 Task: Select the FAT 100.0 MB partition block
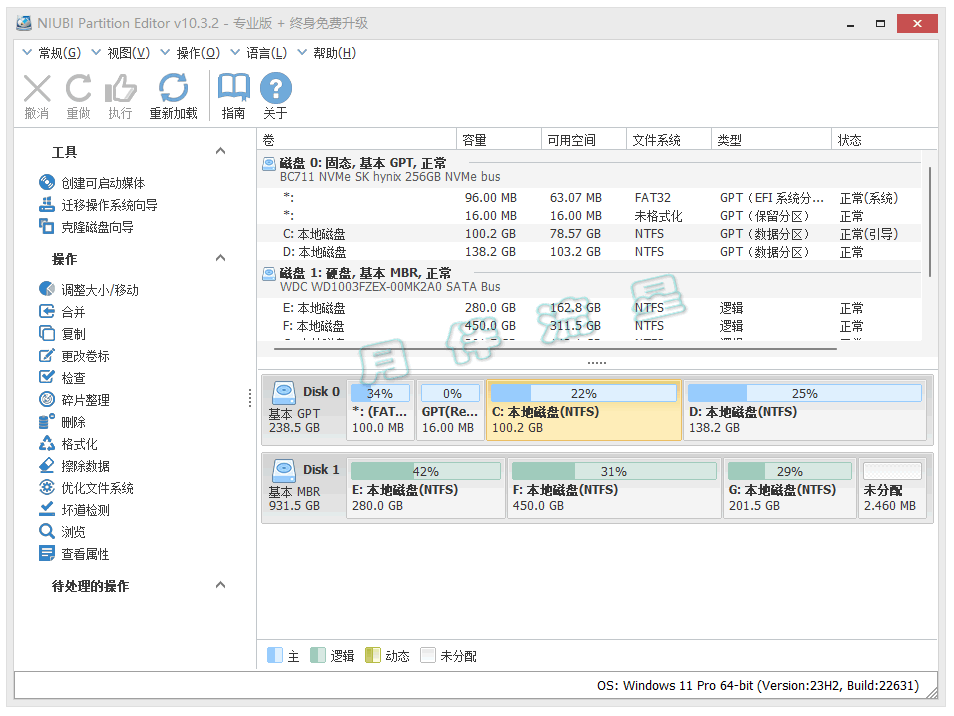[x=380, y=410]
